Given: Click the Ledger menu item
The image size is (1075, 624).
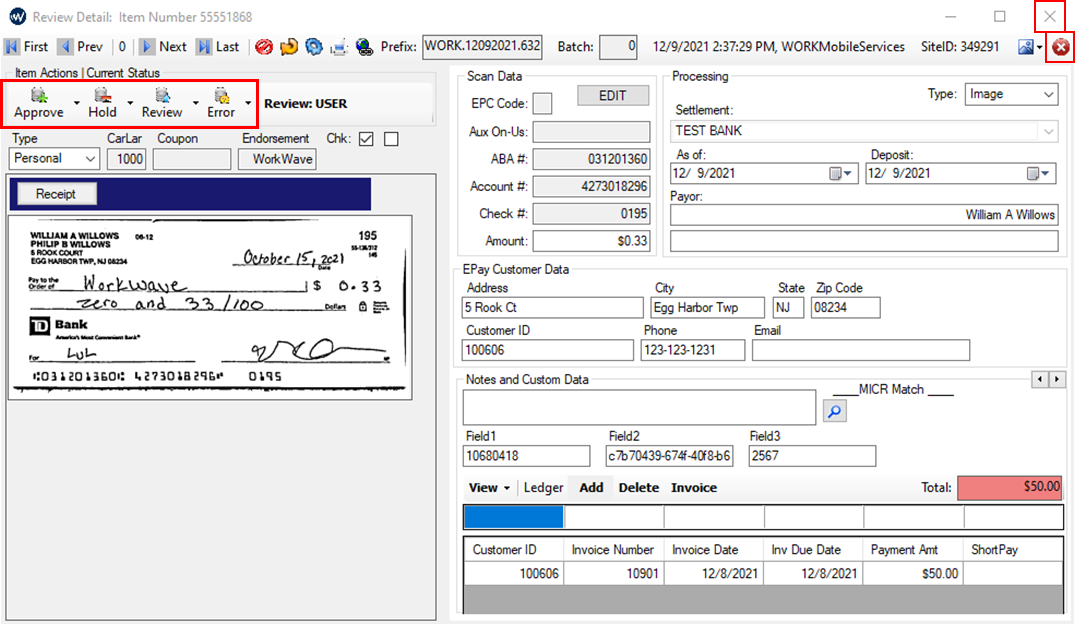Looking at the screenshot, I should [543, 488].
